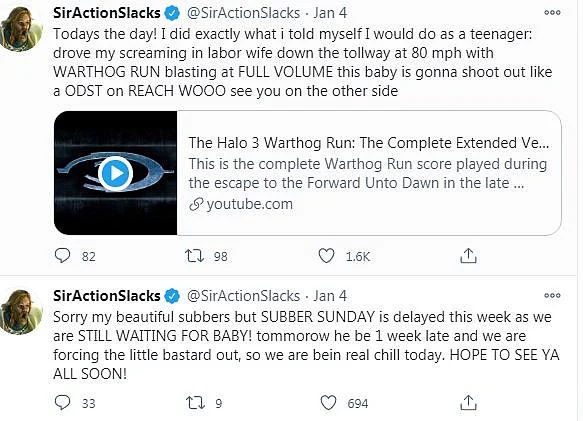Open the second tweet's Jan 4 timestamp
Viewport: 583px width, 421px height.
coord(330,296)
